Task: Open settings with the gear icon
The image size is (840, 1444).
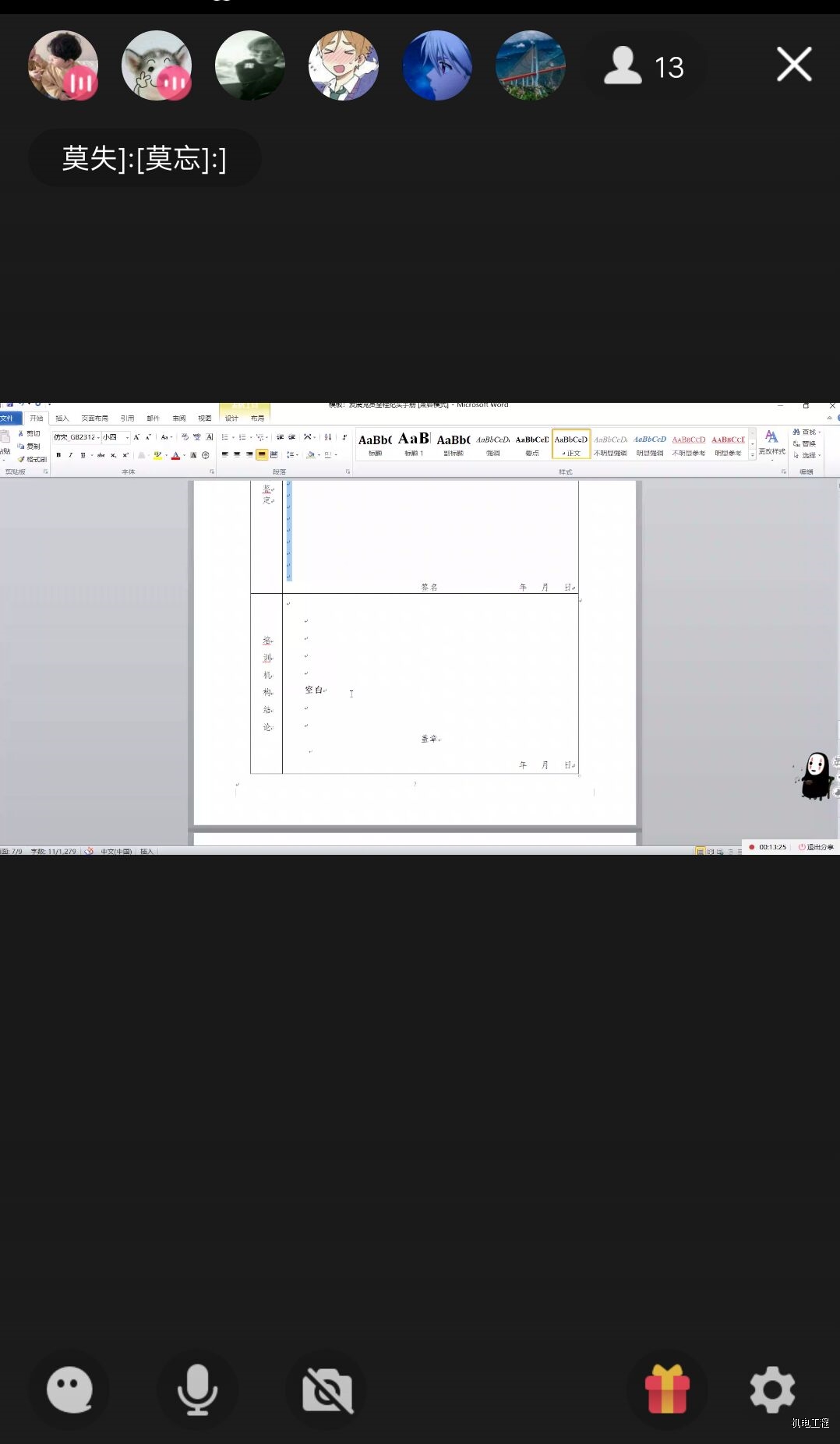Action: coord(771,1389)
